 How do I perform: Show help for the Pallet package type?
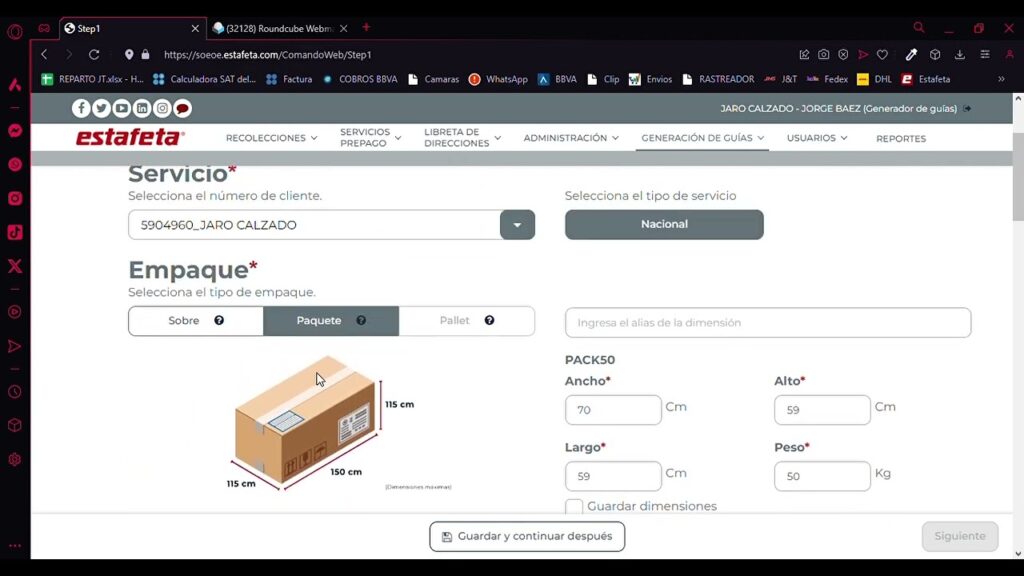[x=489, y=321]
